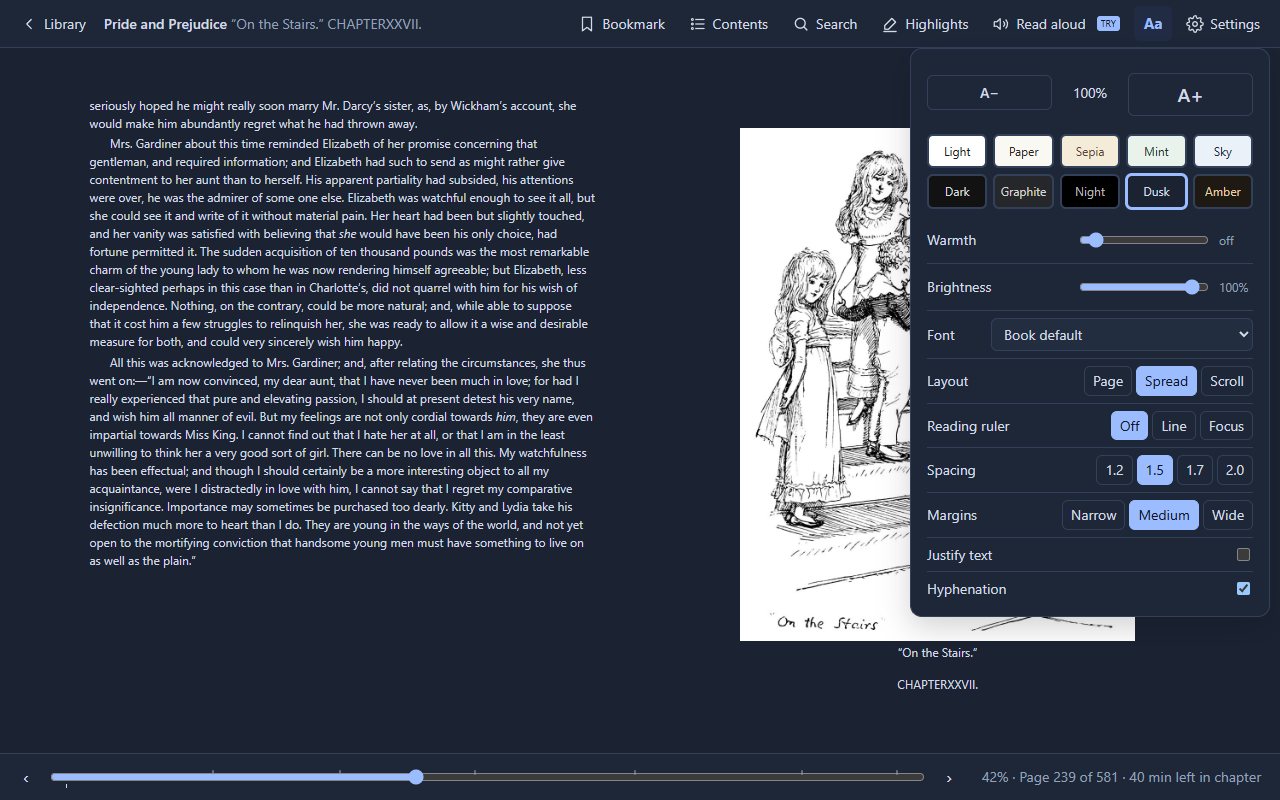
Task: Click the reading progress slider
Action: pyautogui.click(x=488, y=777)
